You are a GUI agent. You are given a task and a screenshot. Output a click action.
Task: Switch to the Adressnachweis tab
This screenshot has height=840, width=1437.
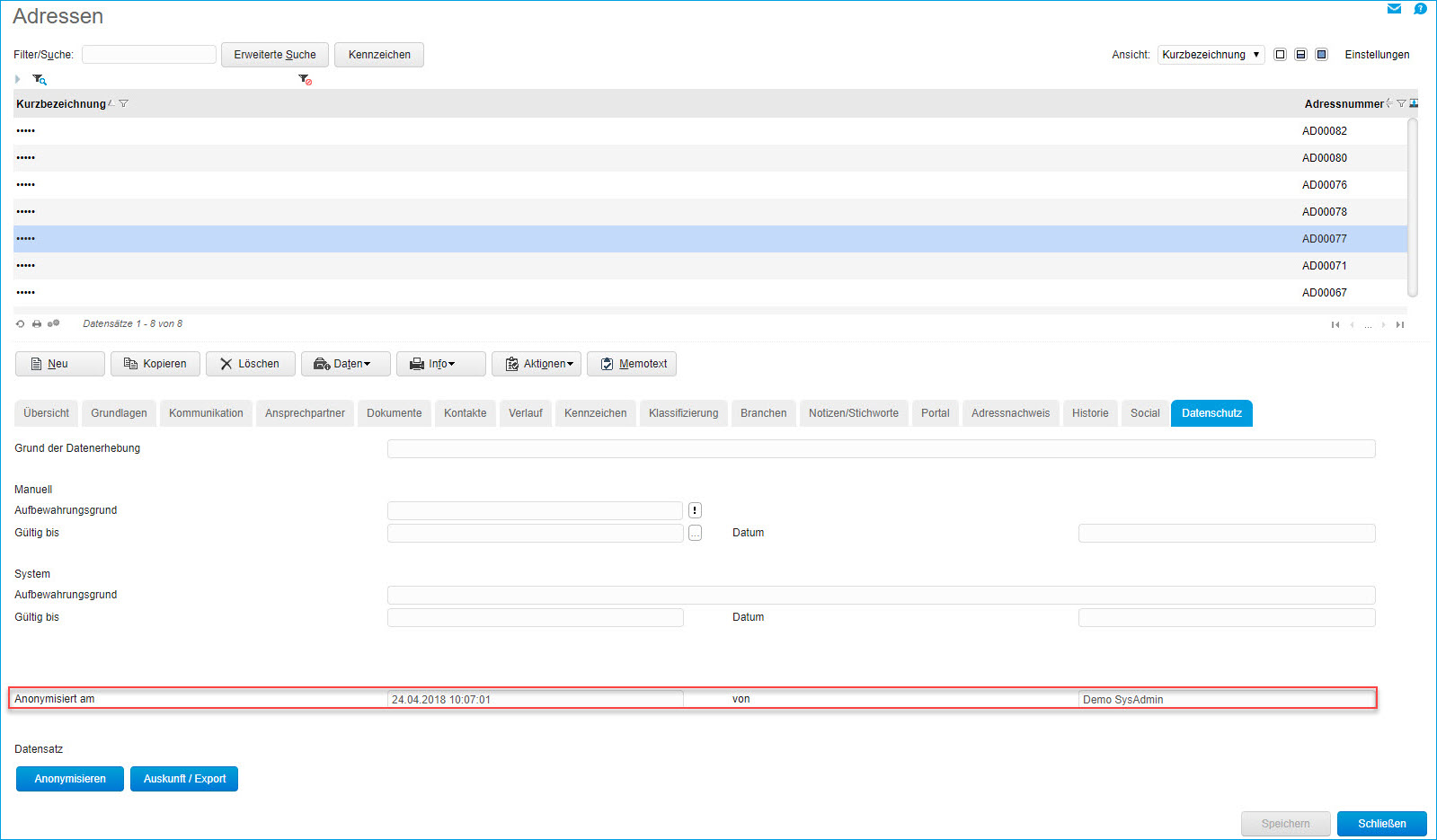(1011, 413)
